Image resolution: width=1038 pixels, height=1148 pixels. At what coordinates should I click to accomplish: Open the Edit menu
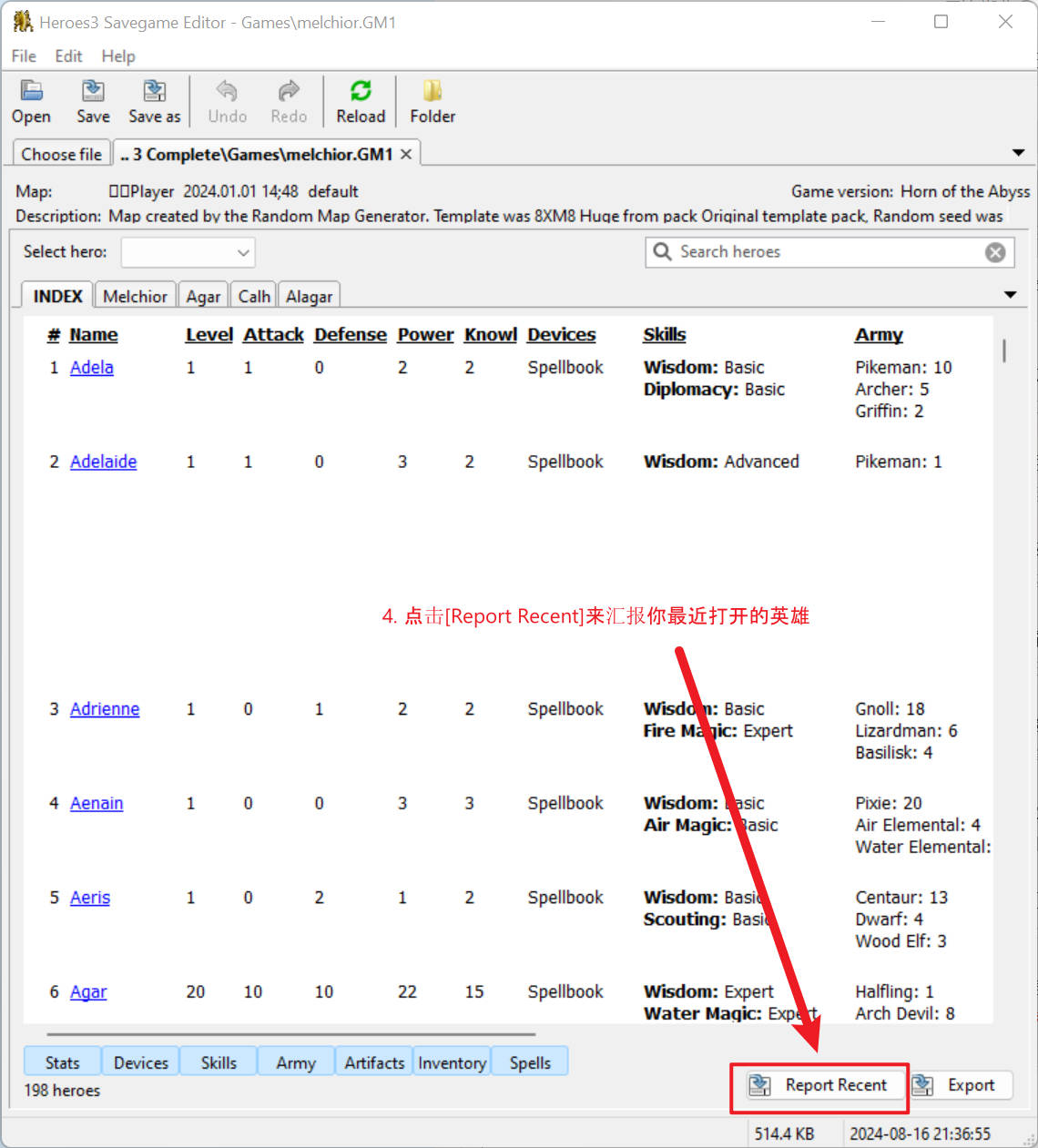click(x=68, y=56)
